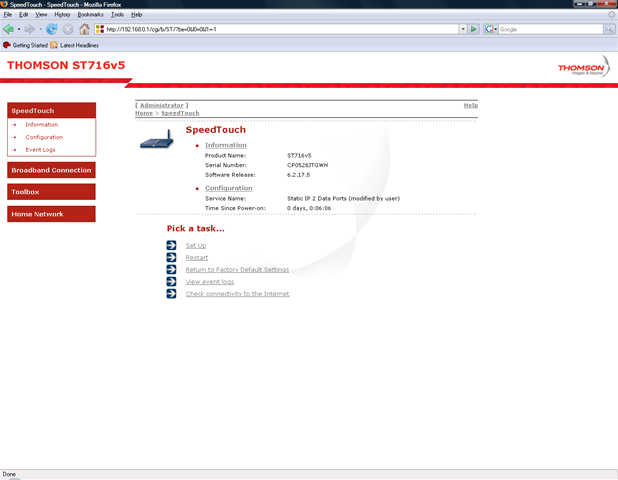This screenshot has width=618, height=480.
Task: Click the THOMSON ST716v5 page title
Action: click(66, 65)
